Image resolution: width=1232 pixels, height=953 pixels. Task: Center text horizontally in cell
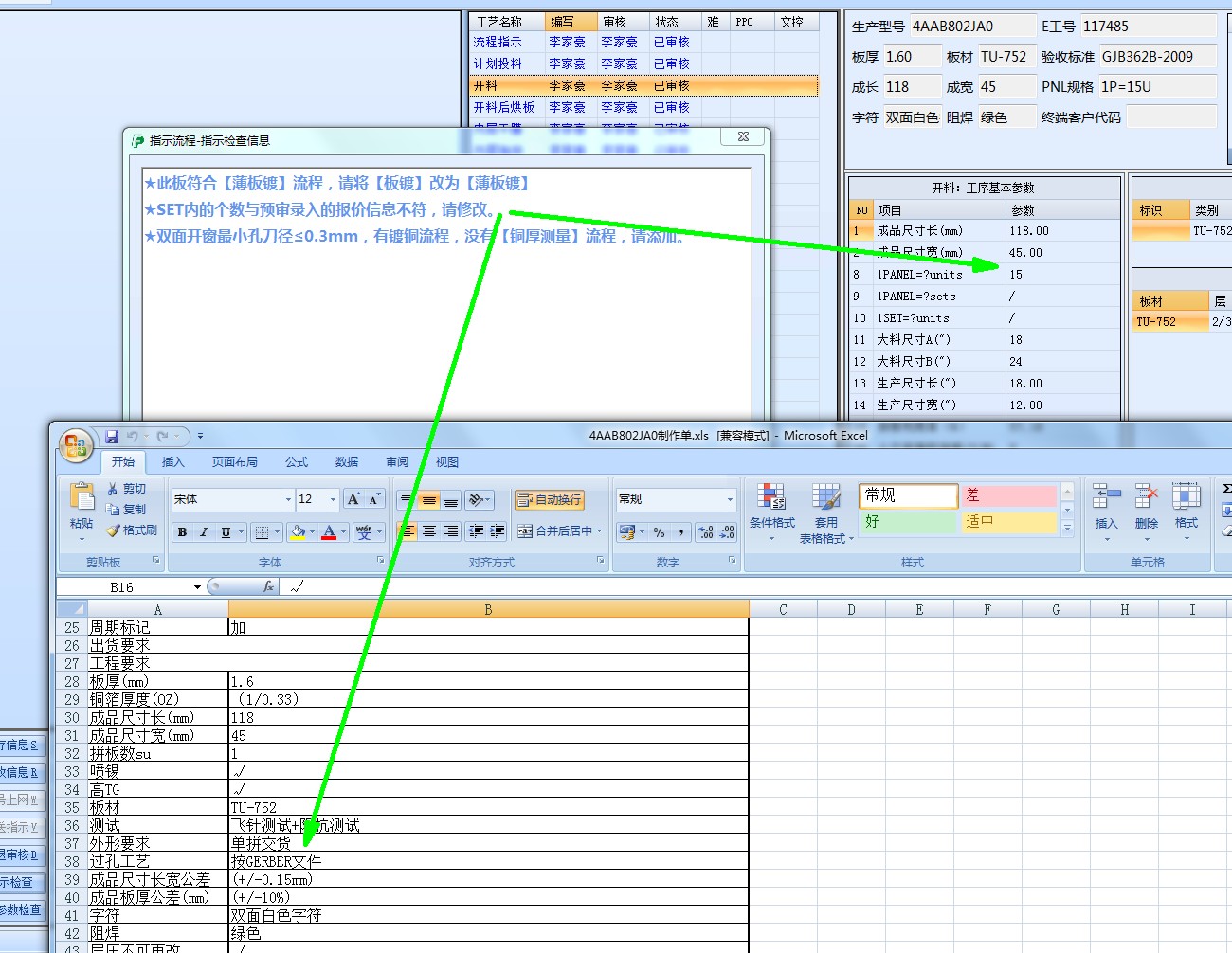[429, 531]
